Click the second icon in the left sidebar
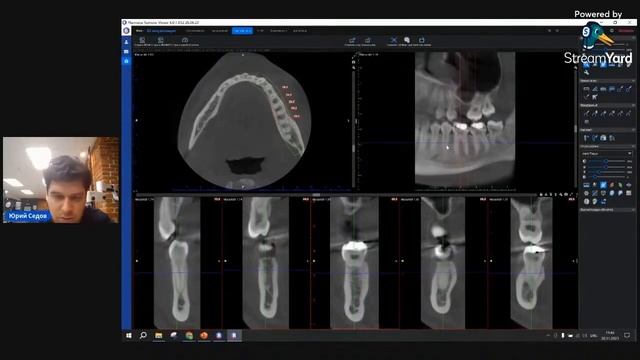 point(127,52)
